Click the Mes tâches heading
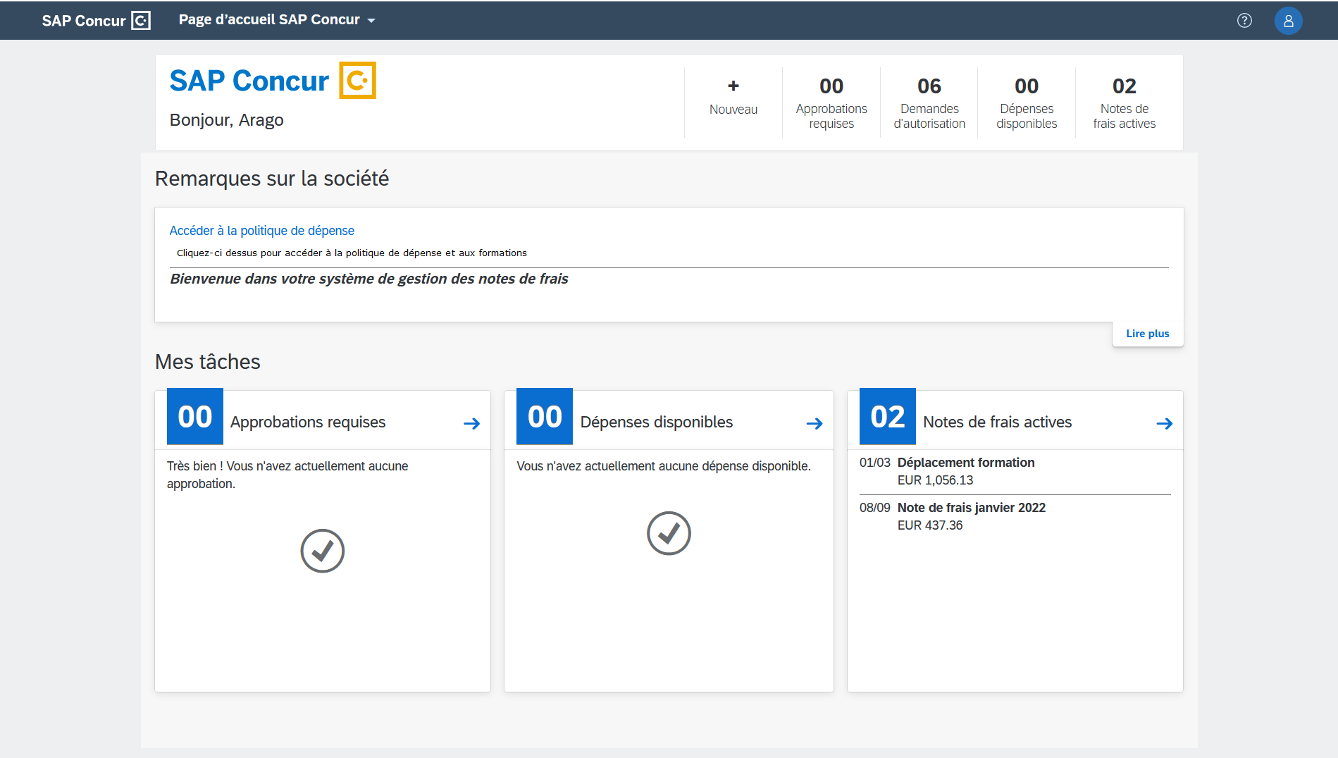The width and height of the screenshot is (1338, 758). [x=208, y=362]
